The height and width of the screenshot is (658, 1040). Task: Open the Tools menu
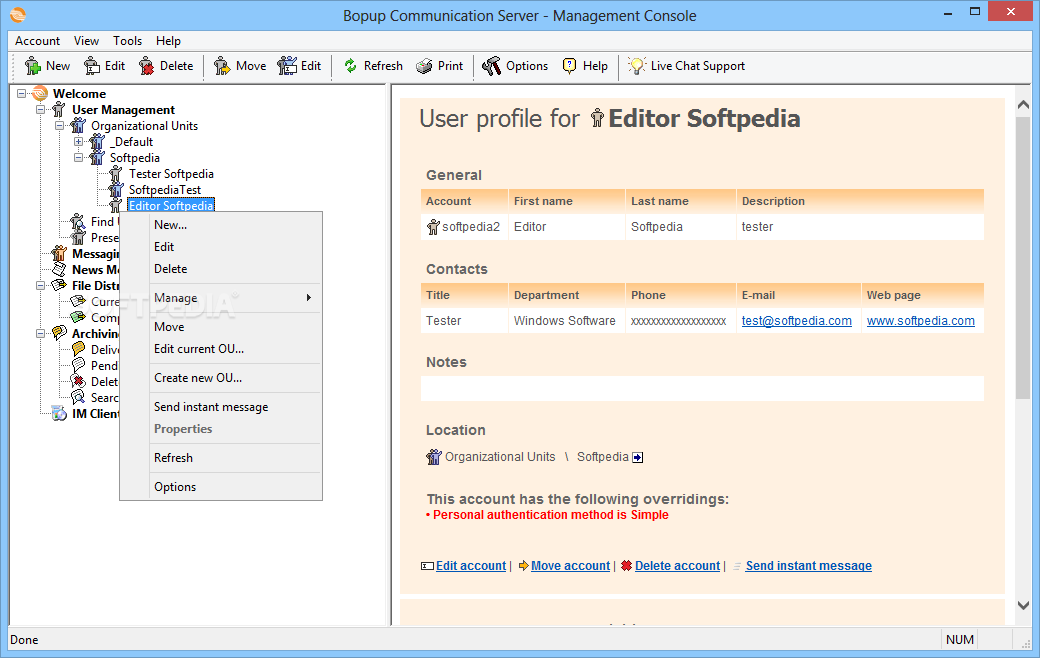point(127,41)
